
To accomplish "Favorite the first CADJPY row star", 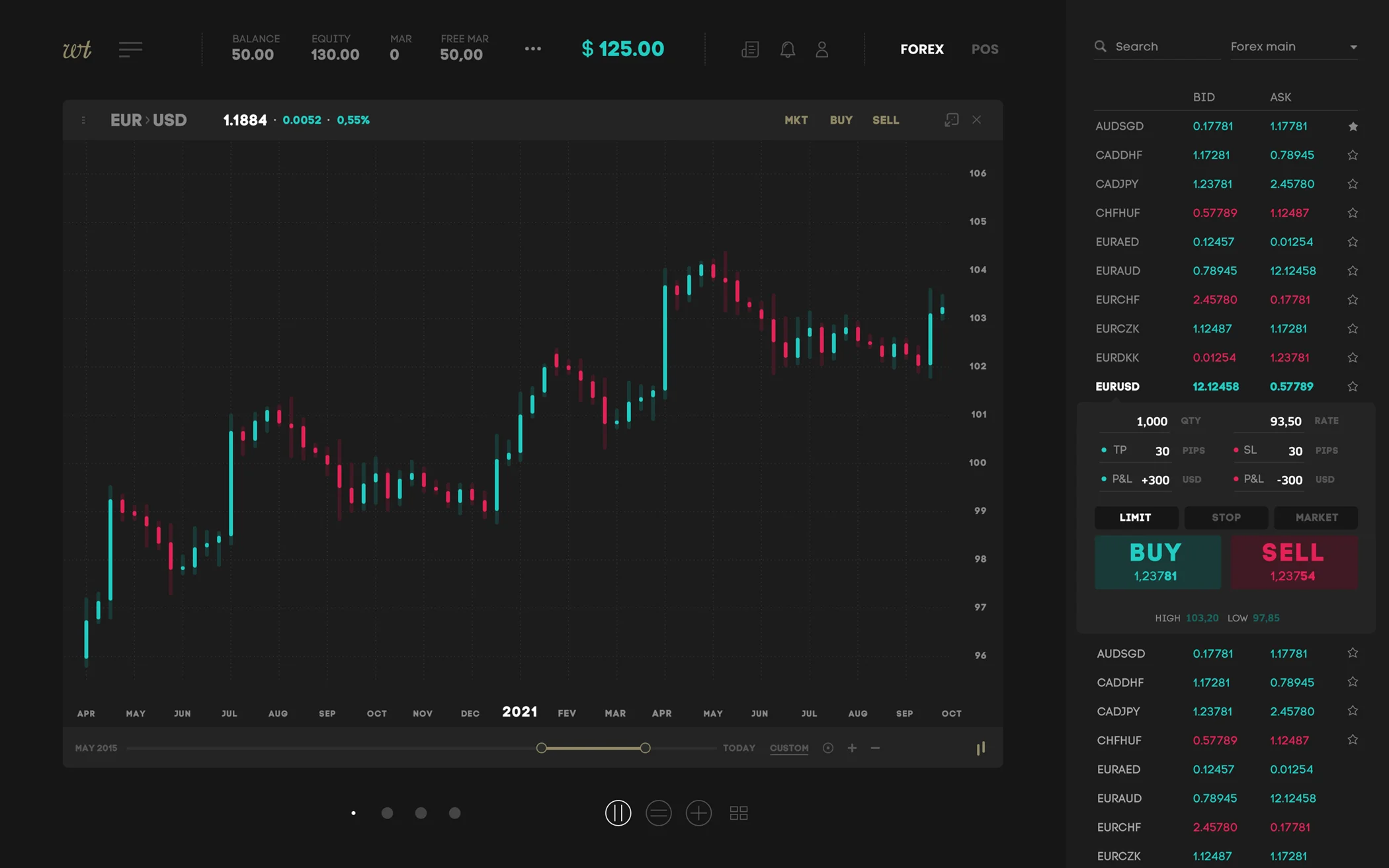I will coord(1353,184).
